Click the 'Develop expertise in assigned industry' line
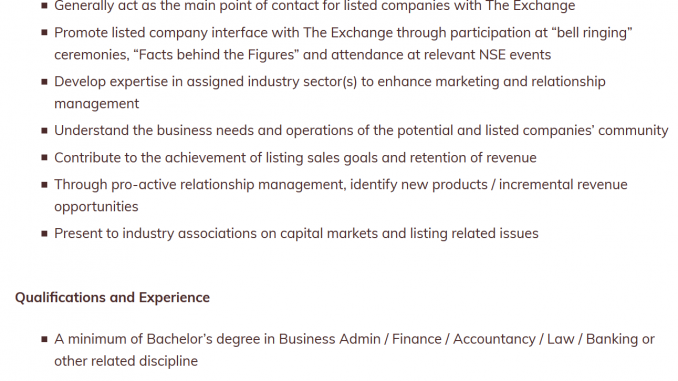The image size is (678, 381). (330, 82)
